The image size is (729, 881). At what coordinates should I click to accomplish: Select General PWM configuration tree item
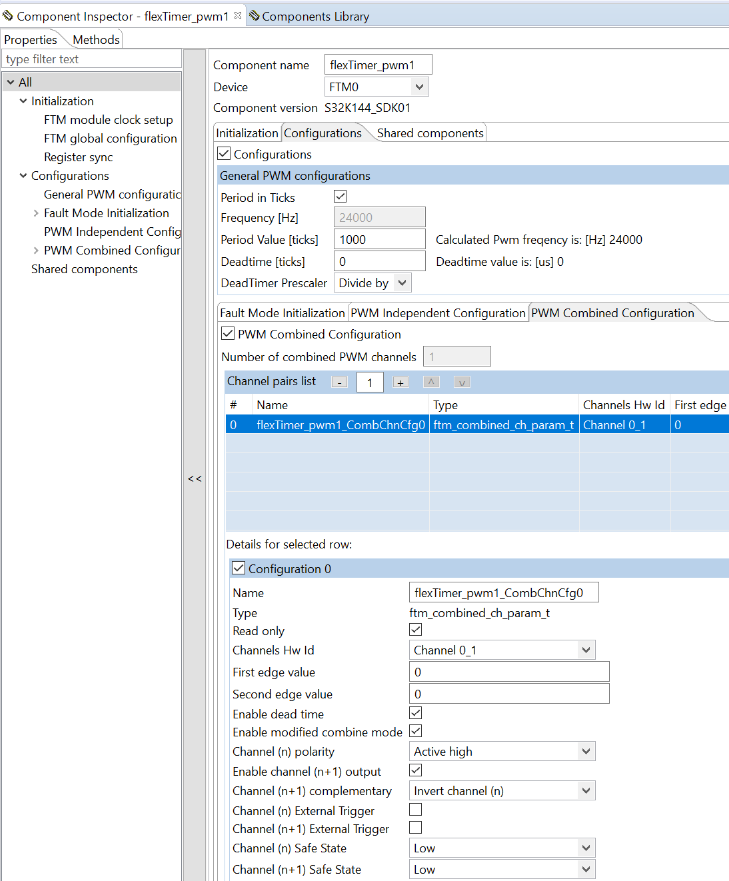[x=112, y=194]
